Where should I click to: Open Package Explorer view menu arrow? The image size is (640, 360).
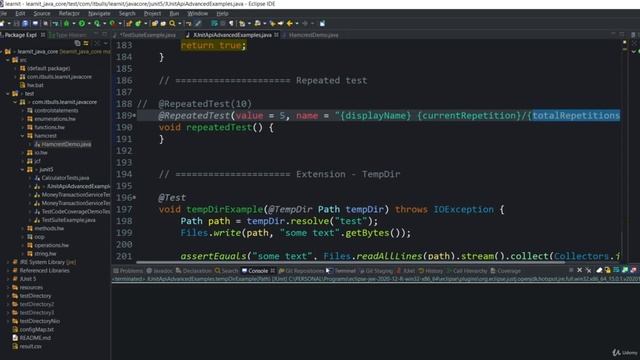106,43
